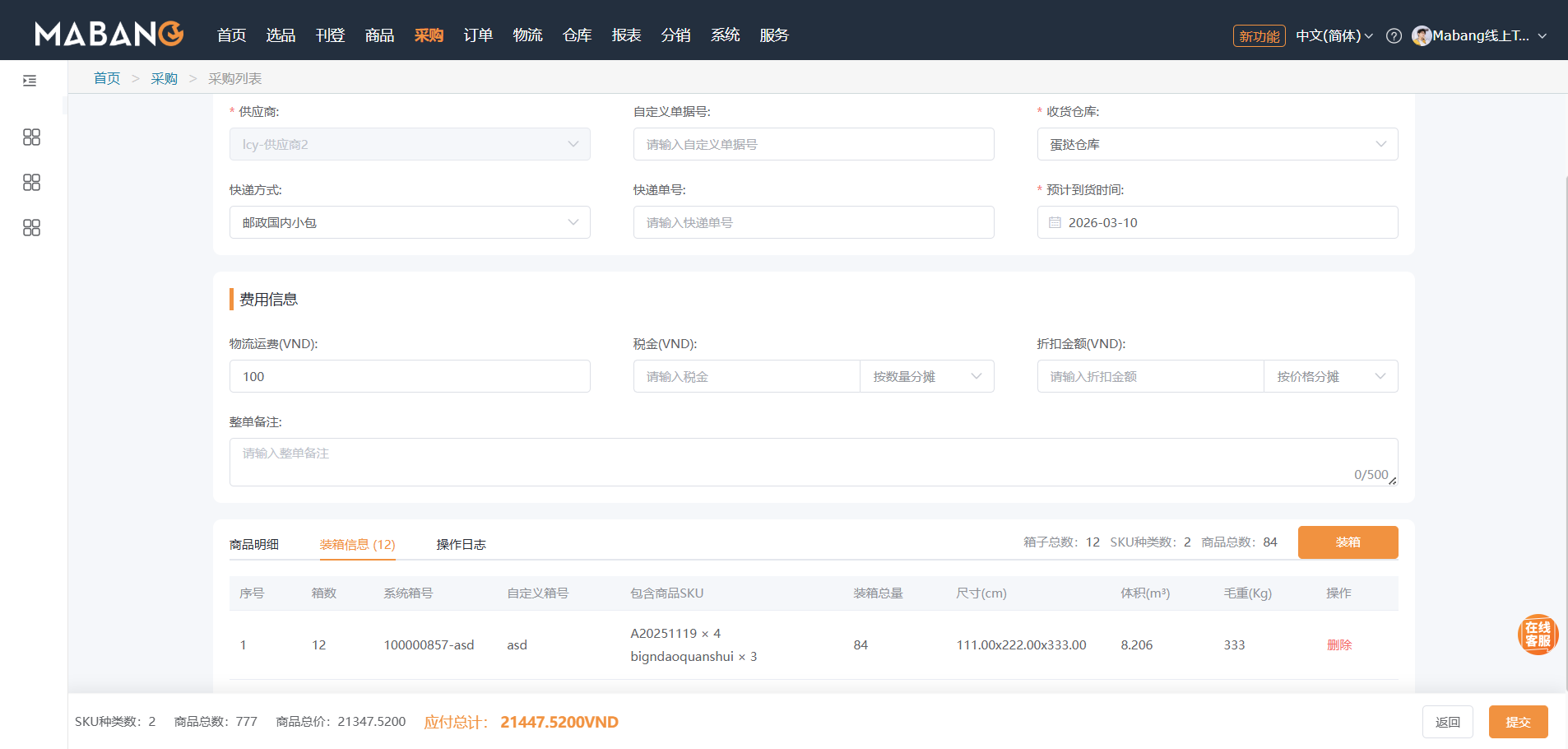Click the orange 装箱 packing button

tap(1348, 542)
